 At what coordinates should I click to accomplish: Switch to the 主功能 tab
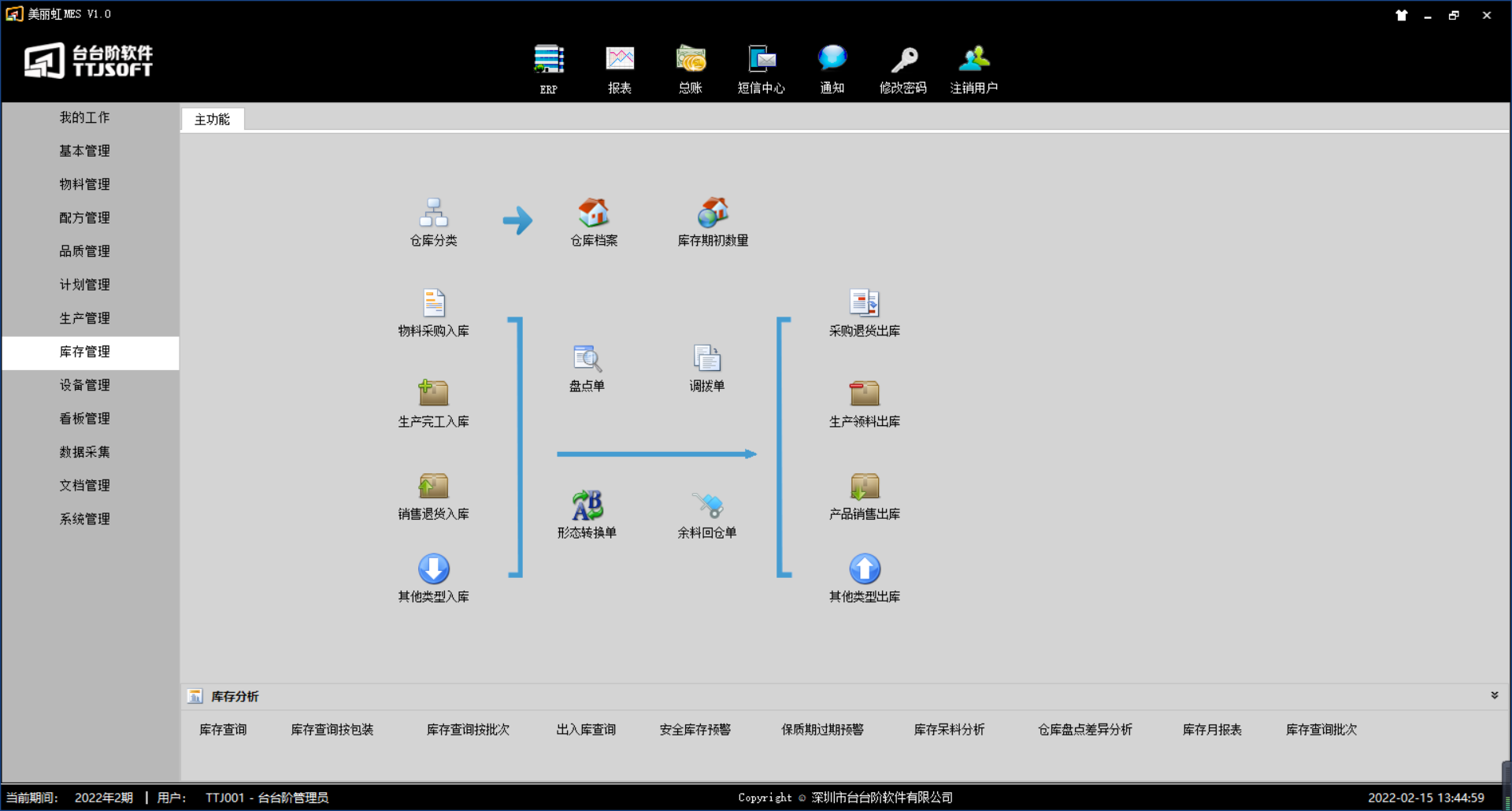[x=212, y=120]
